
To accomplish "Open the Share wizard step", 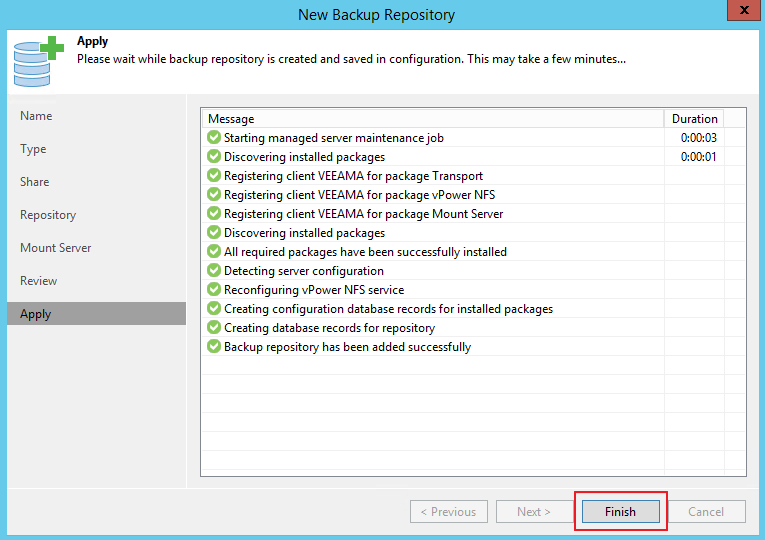I will [34, 182].
